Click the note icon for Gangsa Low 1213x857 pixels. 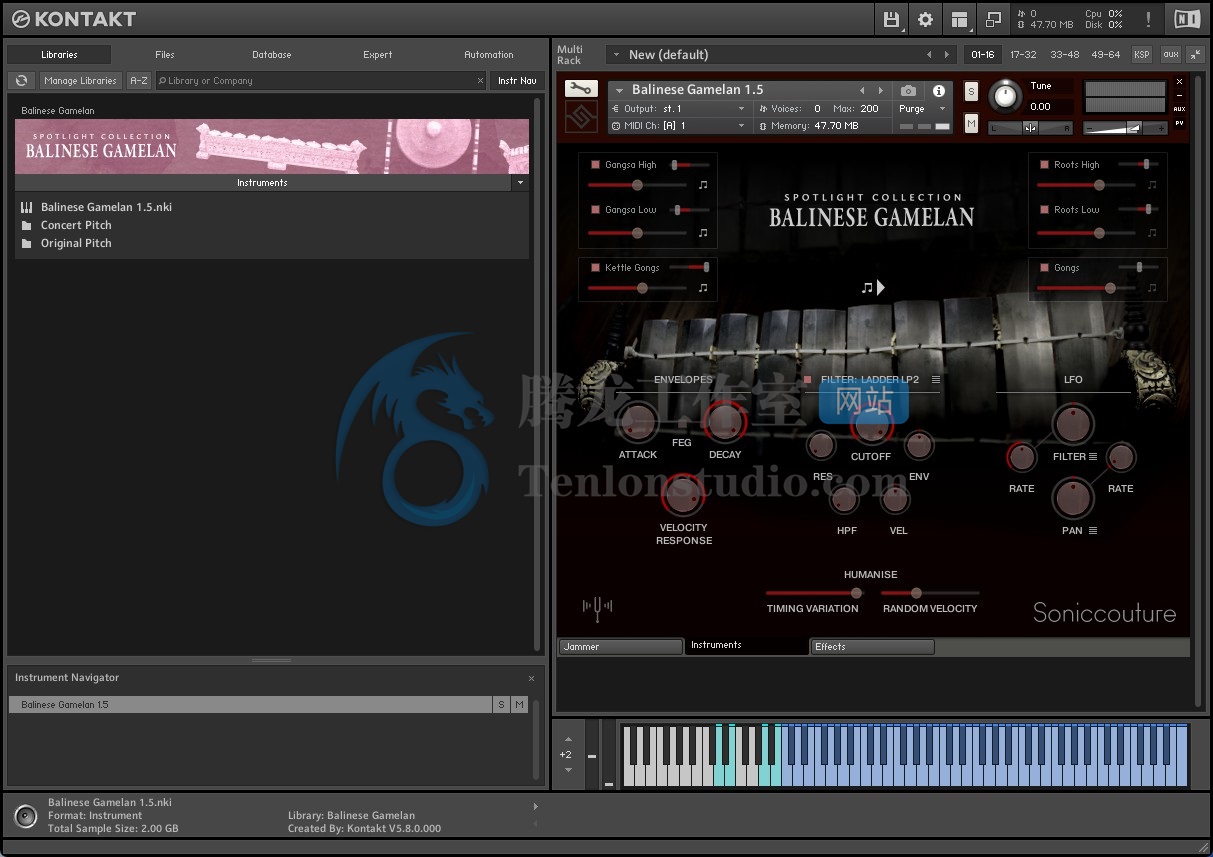point(703,232)
